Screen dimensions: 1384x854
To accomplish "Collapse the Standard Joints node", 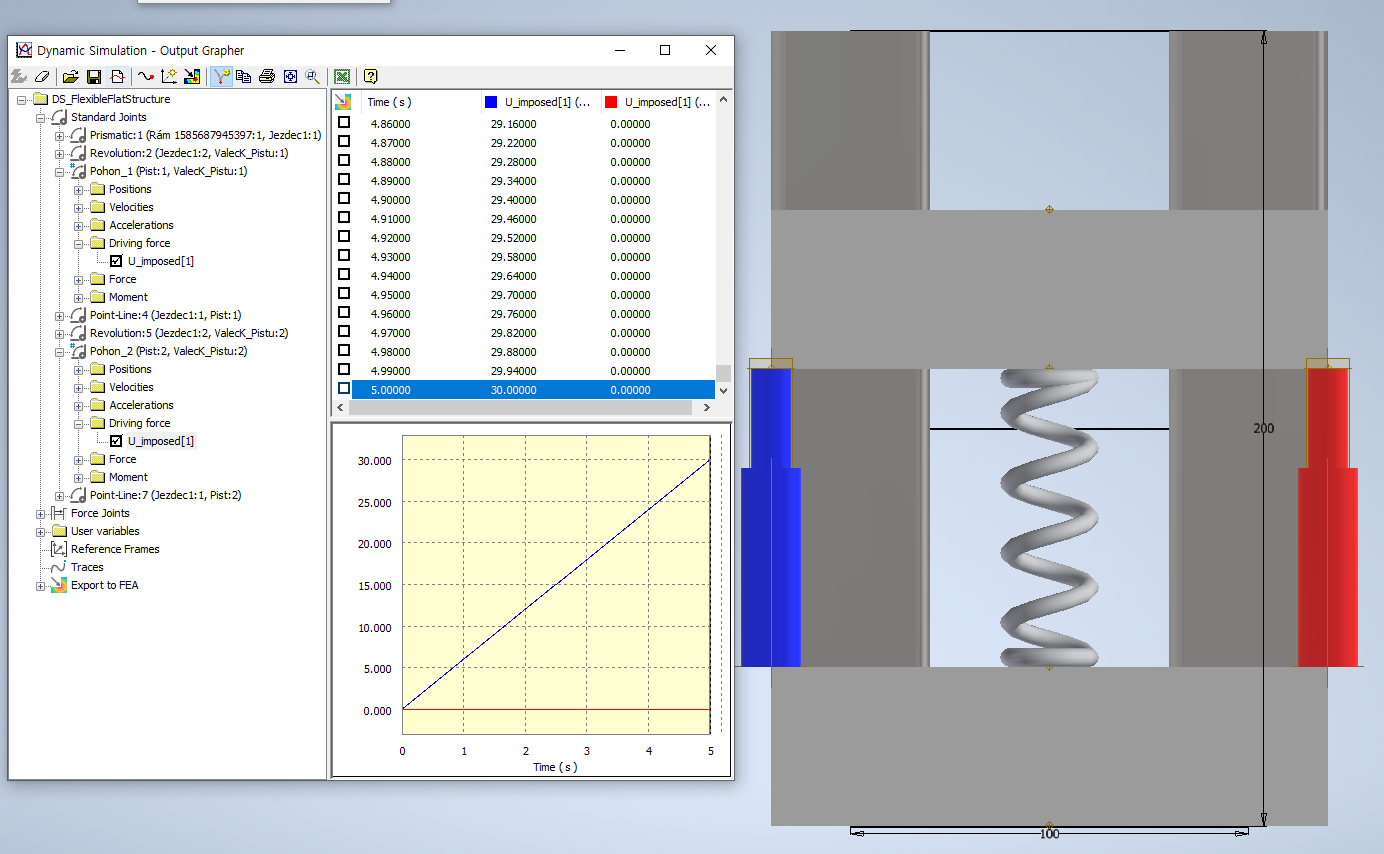I will point(40,117).
